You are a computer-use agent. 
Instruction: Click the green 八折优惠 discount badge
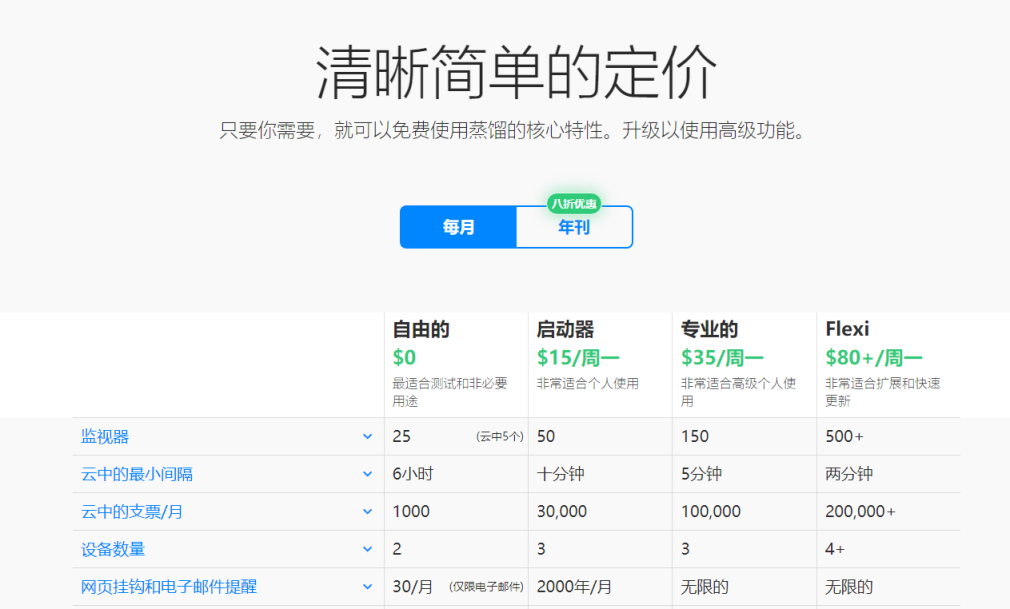click(573, 204)
